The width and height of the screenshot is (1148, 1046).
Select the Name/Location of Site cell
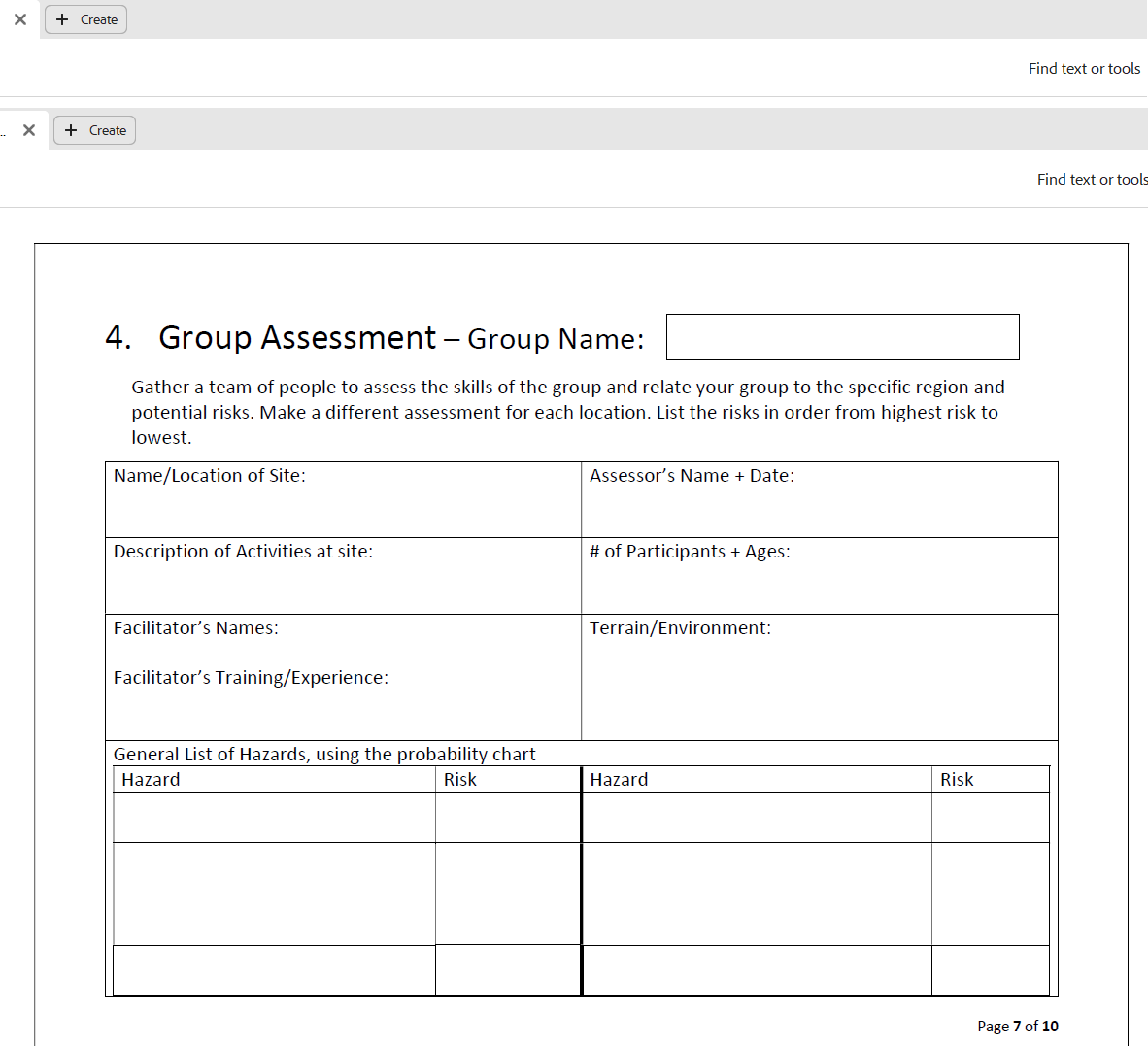343,500
